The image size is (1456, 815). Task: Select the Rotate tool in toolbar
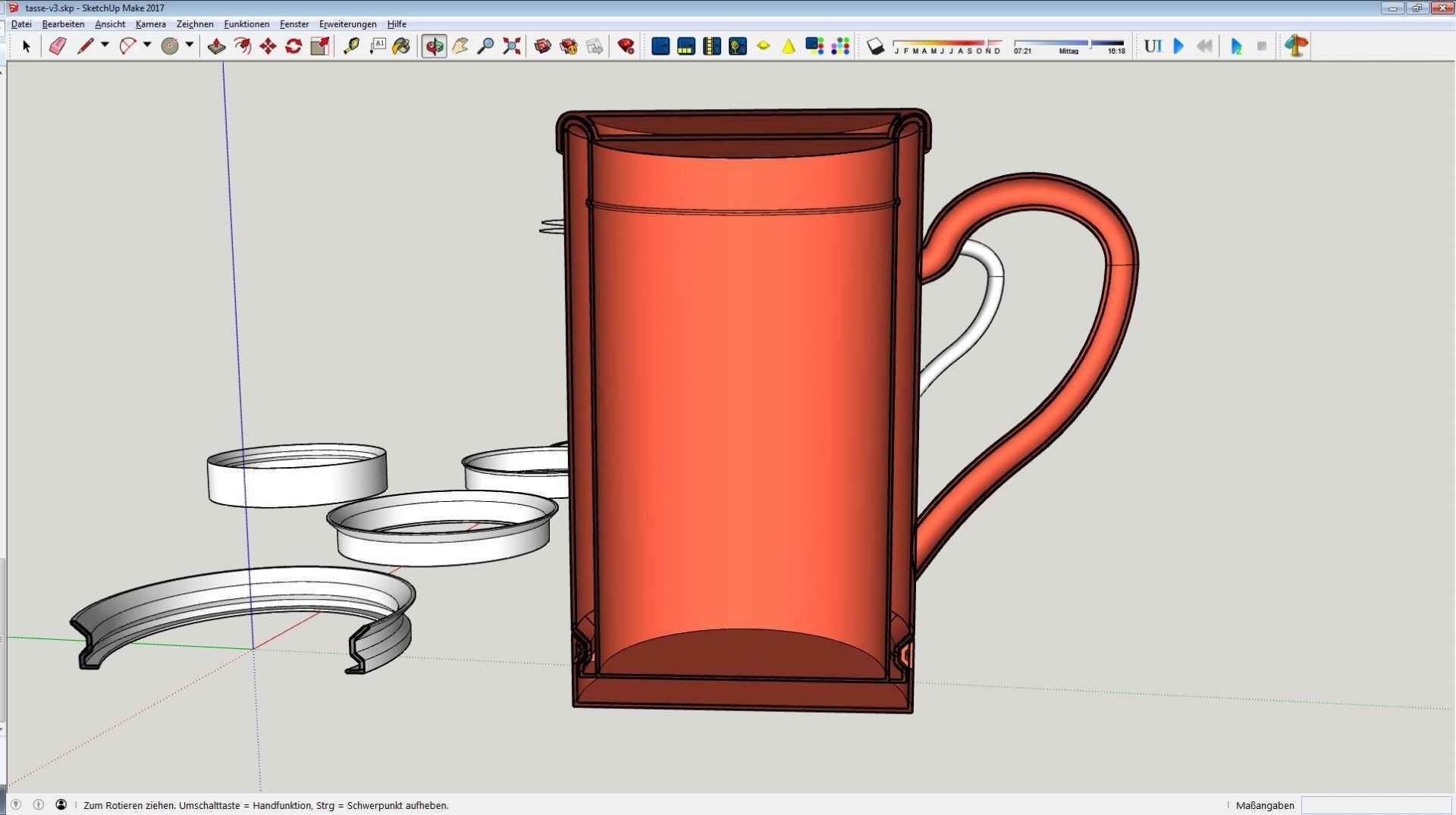tap(293, 46)
